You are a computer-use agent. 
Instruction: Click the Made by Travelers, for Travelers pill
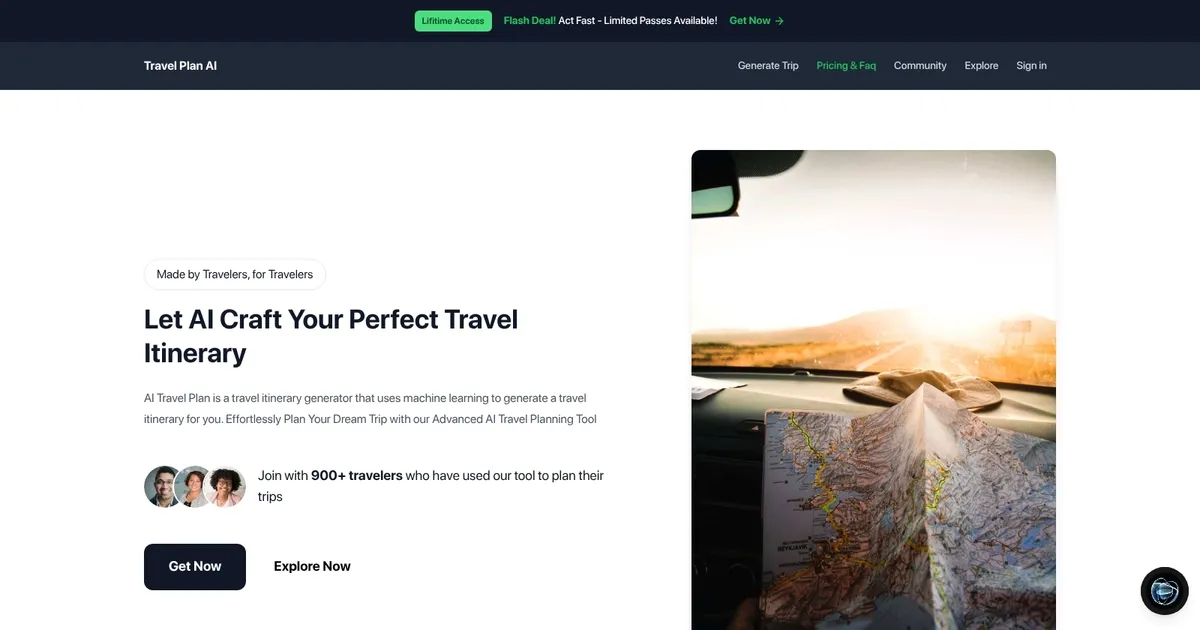pyautogui.click(x=235, y=274)
